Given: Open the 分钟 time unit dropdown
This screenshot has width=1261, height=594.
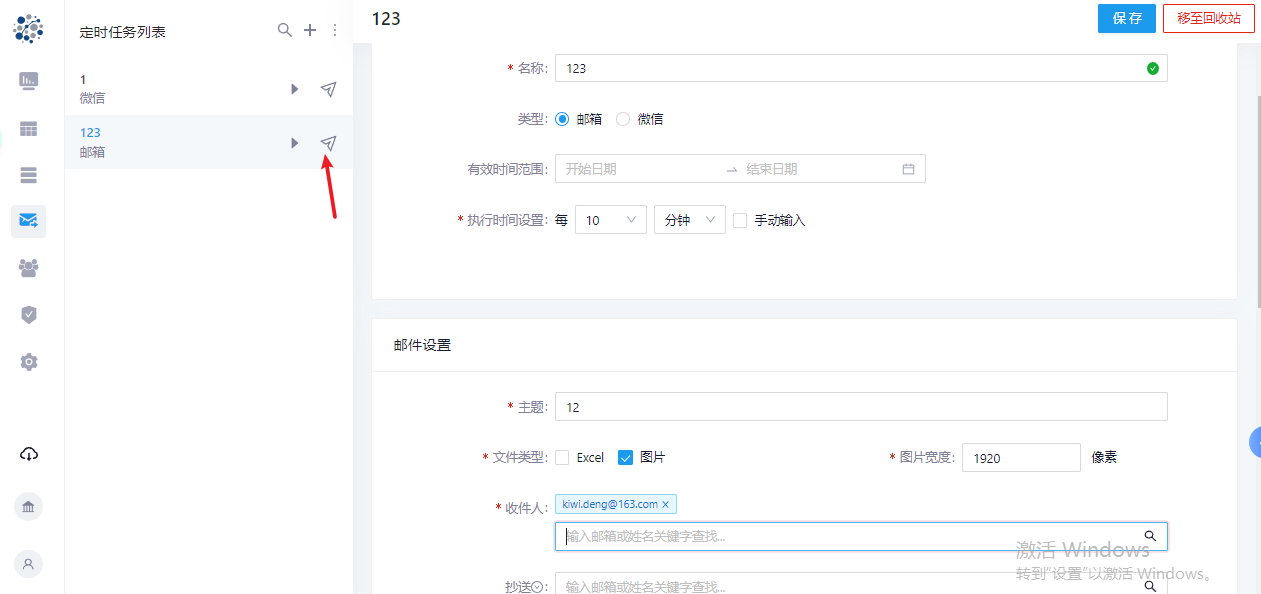Looking at the screenshot, I should 689,220.
